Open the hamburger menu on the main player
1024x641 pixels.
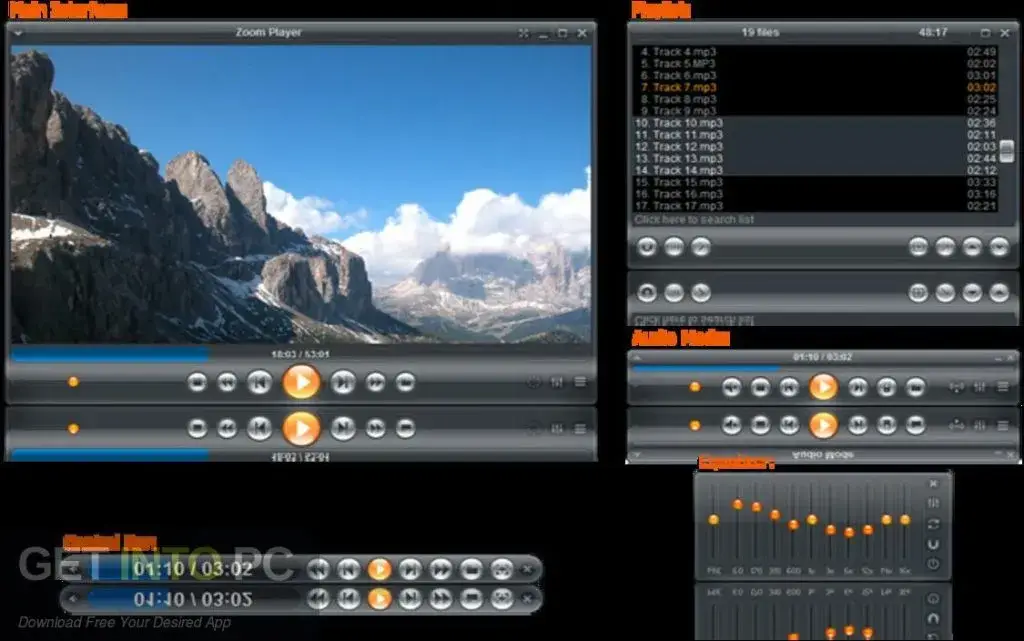(x=580, y=381)
